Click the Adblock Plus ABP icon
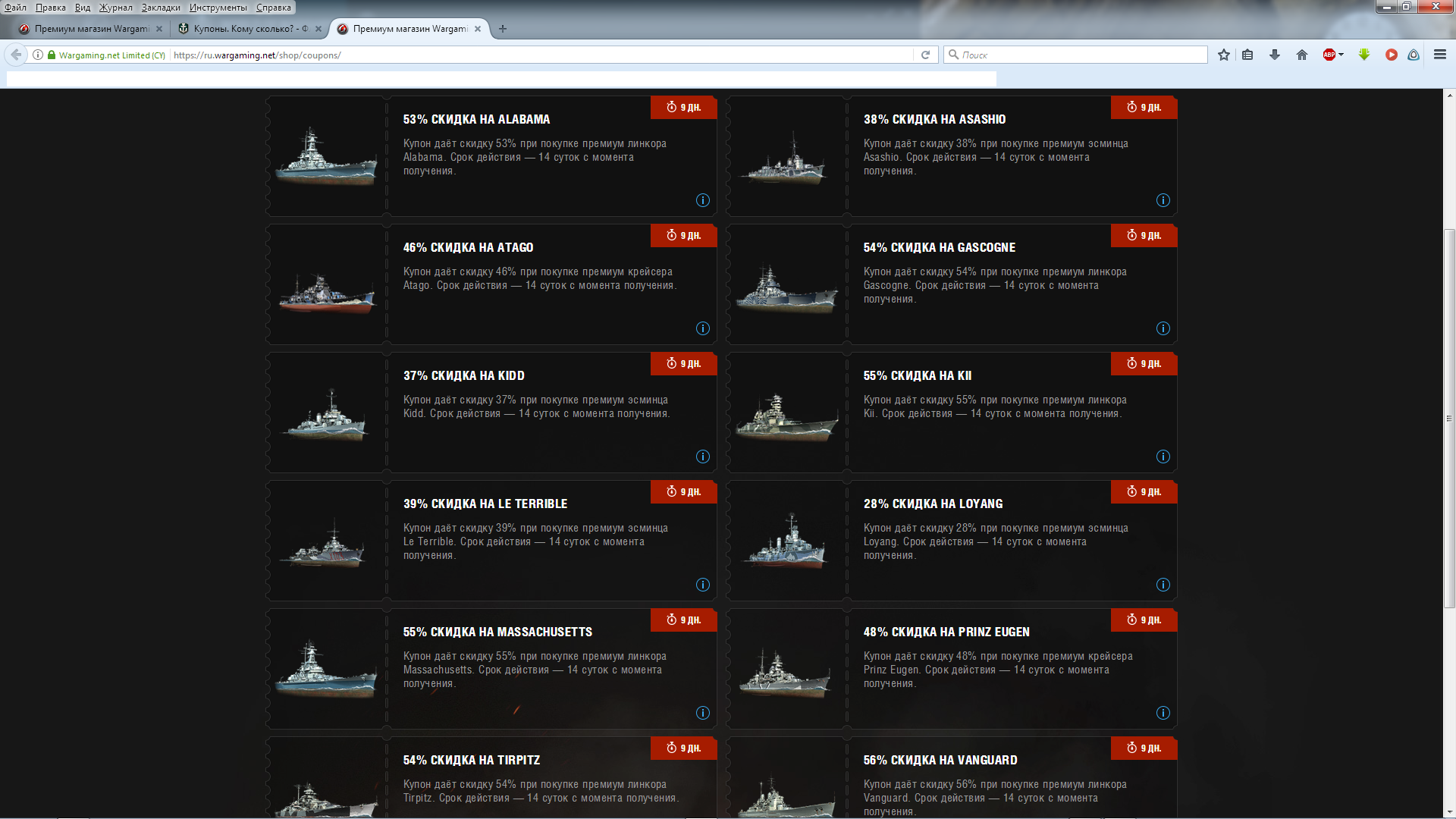Image resolution: width=1456 pixels, height=819 pixels. pos(1329,55)
